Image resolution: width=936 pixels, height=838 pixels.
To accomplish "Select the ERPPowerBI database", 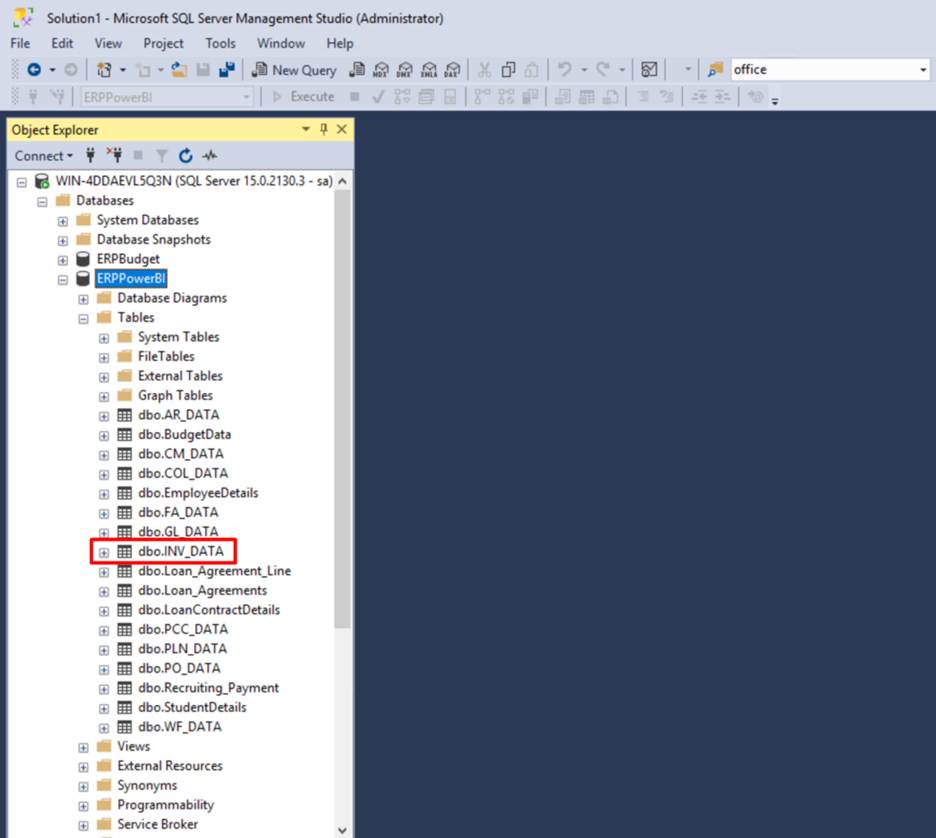I will click(131, 278).
